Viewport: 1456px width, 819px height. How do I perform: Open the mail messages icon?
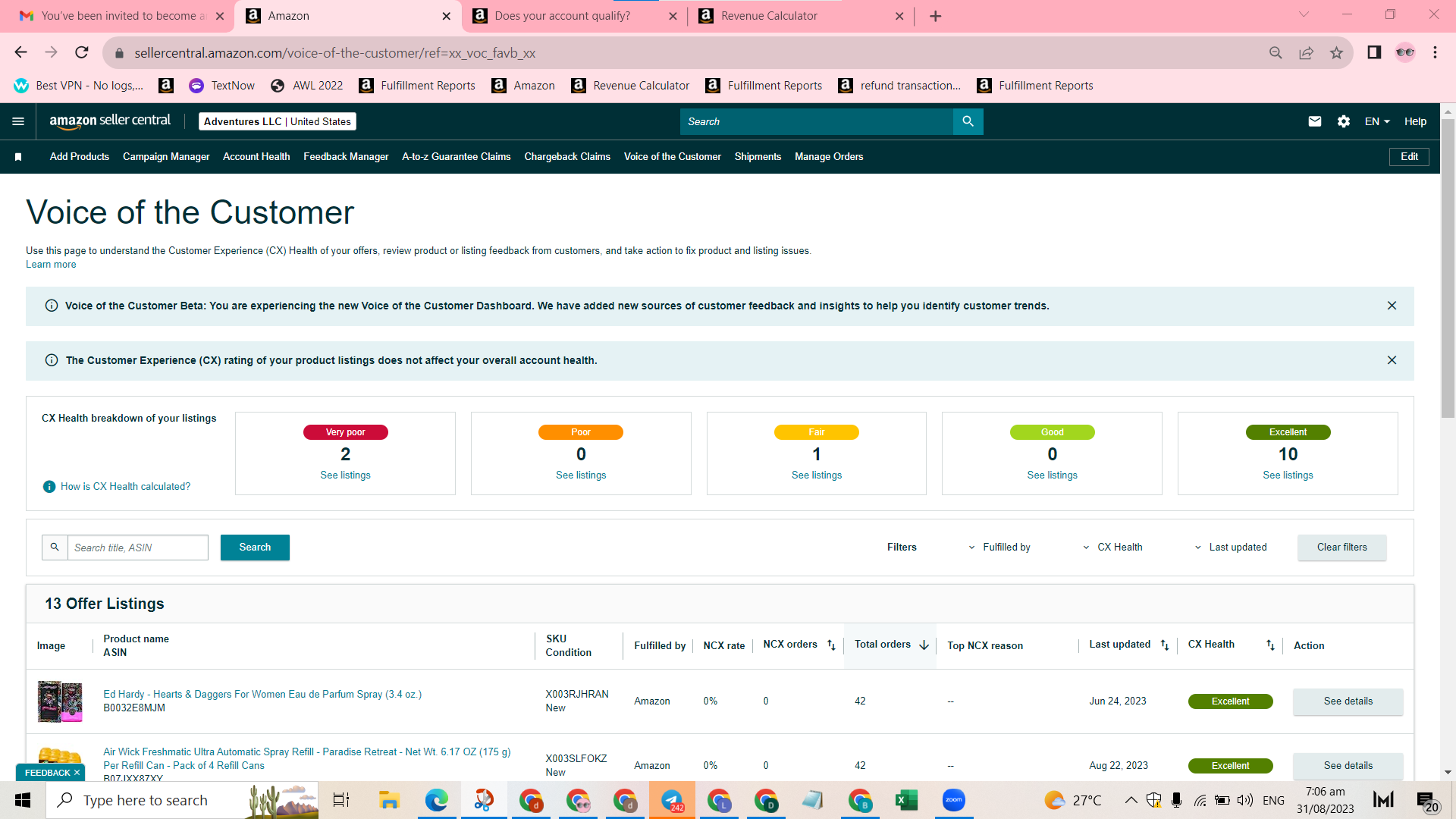(x=1315, y=121)
